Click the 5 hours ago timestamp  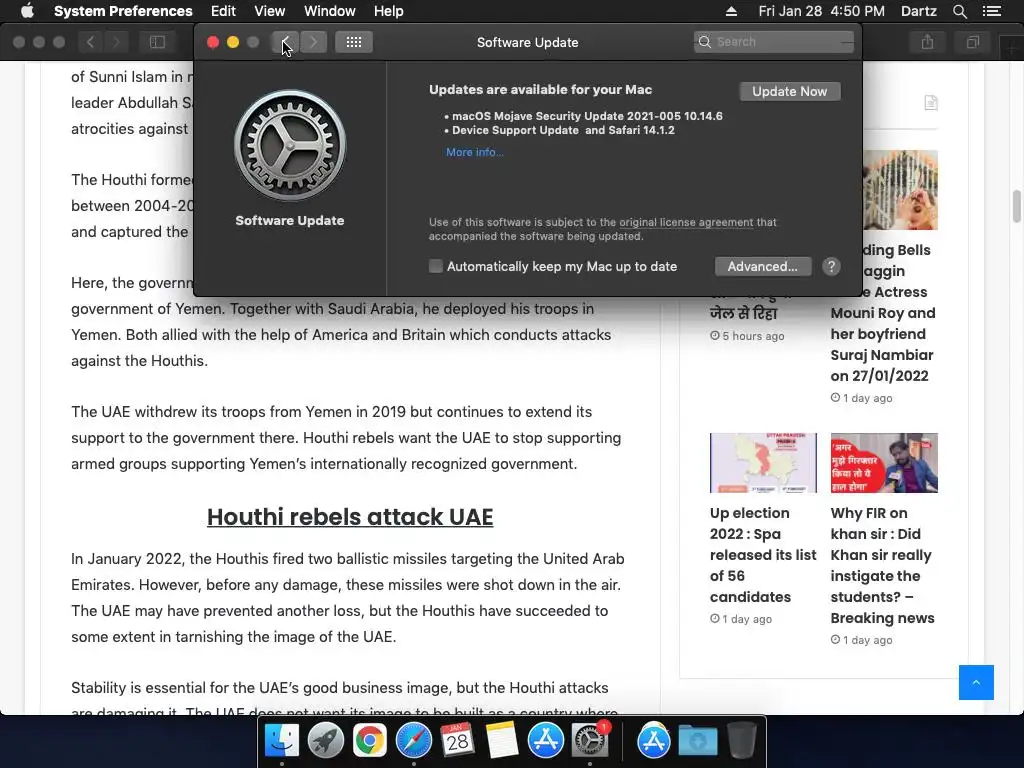coord(747,336)
